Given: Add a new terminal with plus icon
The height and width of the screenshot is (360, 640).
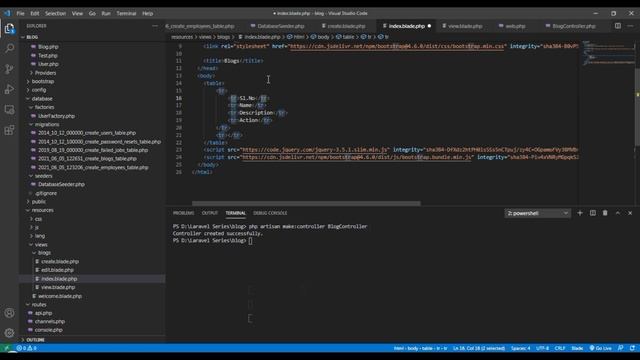Looking at the screenshot, I should [580, 213].
